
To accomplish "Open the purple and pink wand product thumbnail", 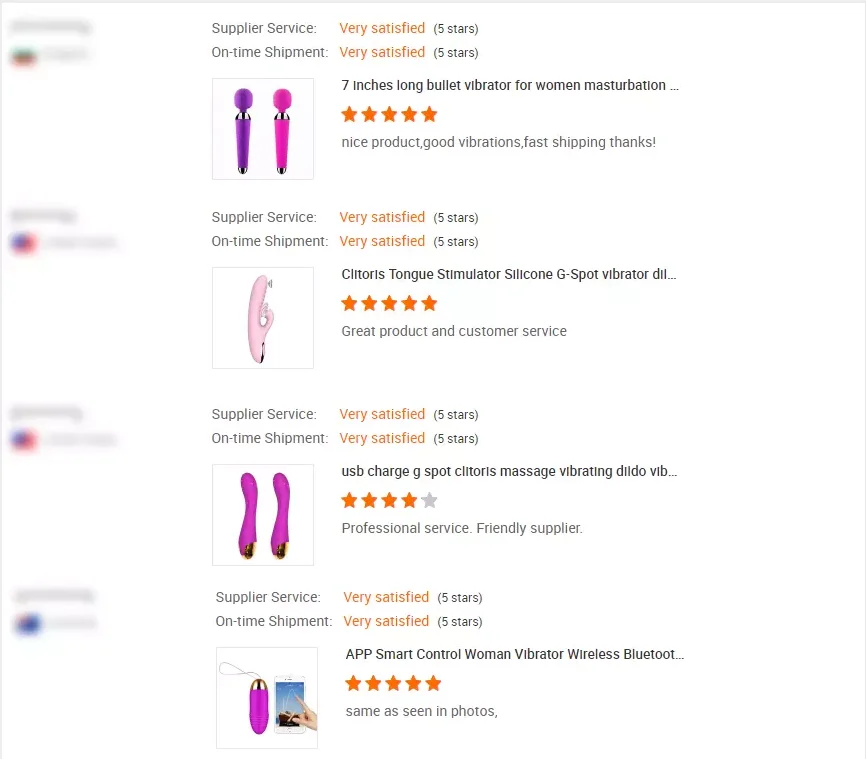I will (262, 129).
